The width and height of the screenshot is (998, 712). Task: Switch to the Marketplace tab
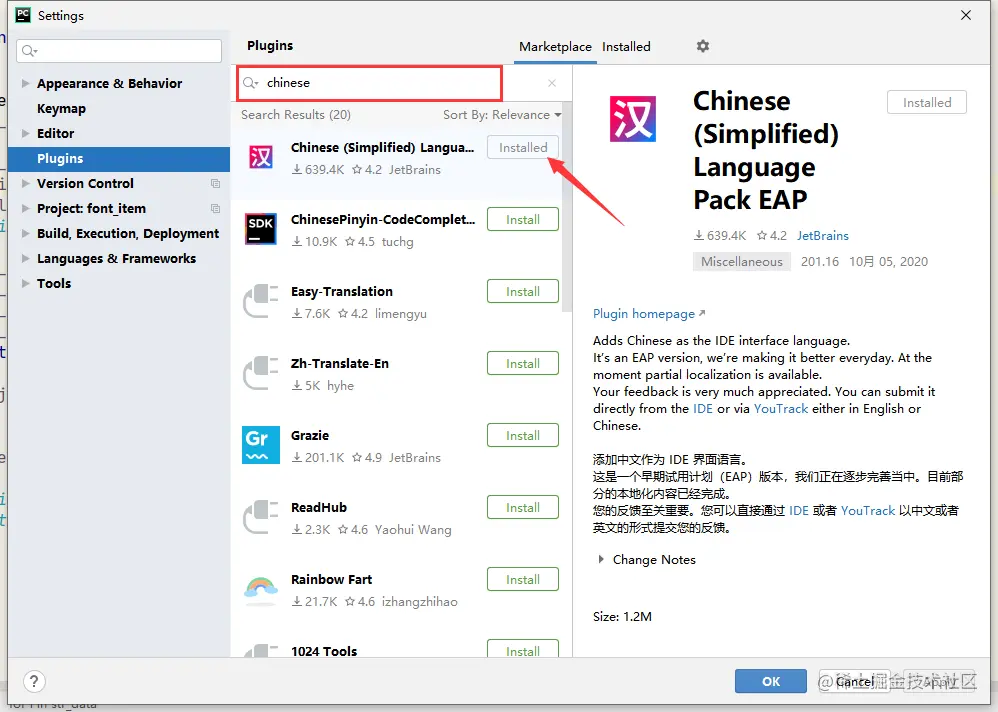click(x=555, y=46)
